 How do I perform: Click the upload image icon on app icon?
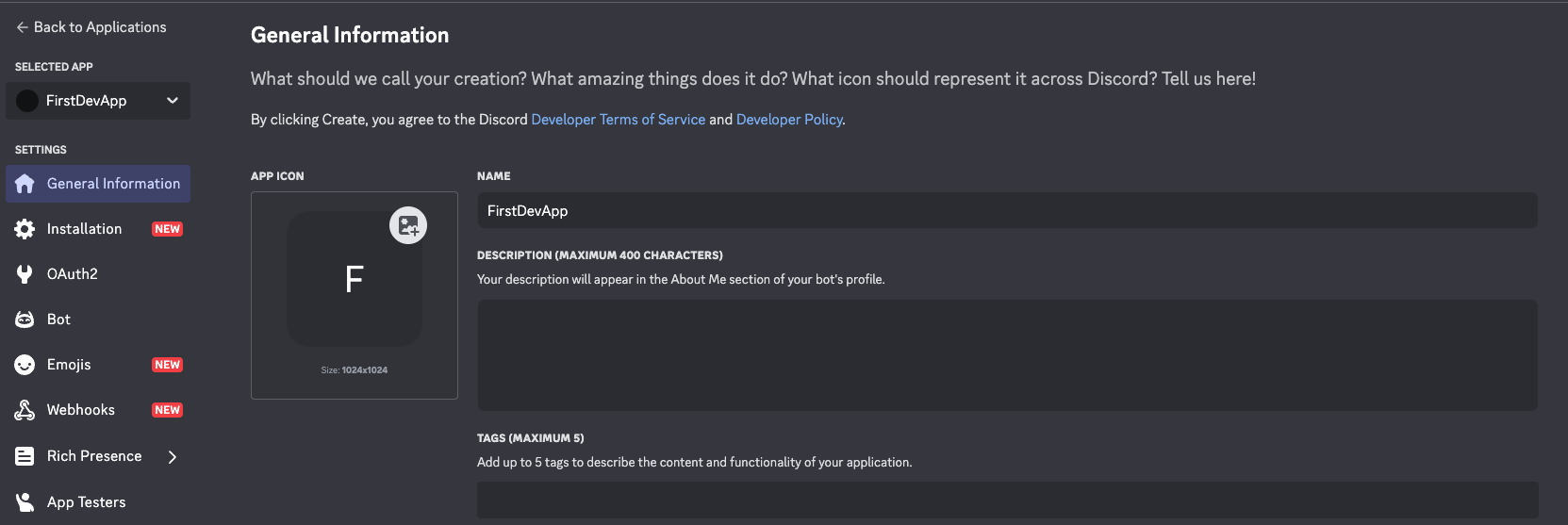click(x=408, y=225)
